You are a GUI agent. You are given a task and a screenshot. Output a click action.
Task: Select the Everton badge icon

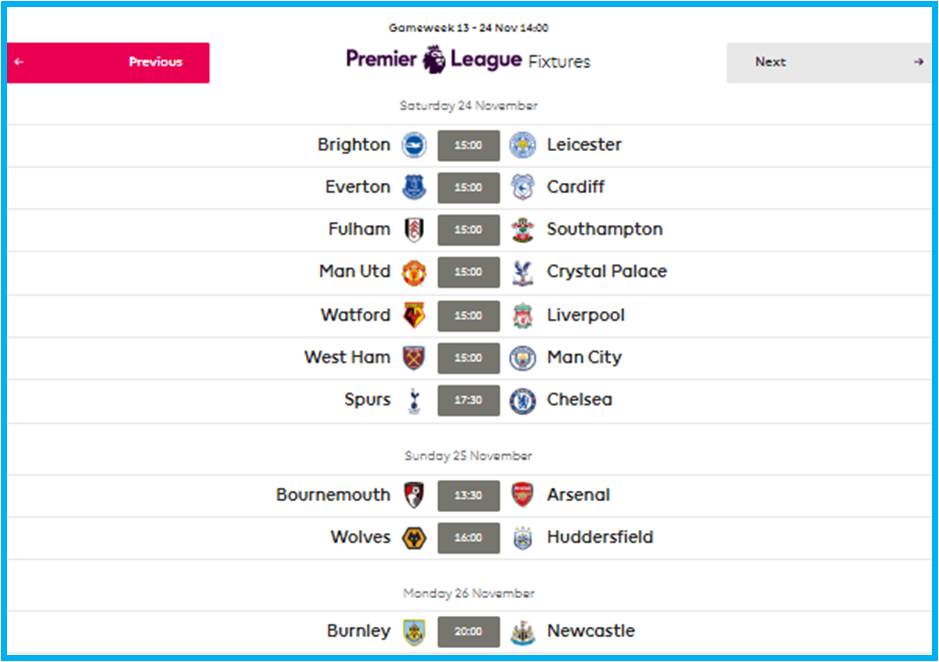tap(414, 188)
